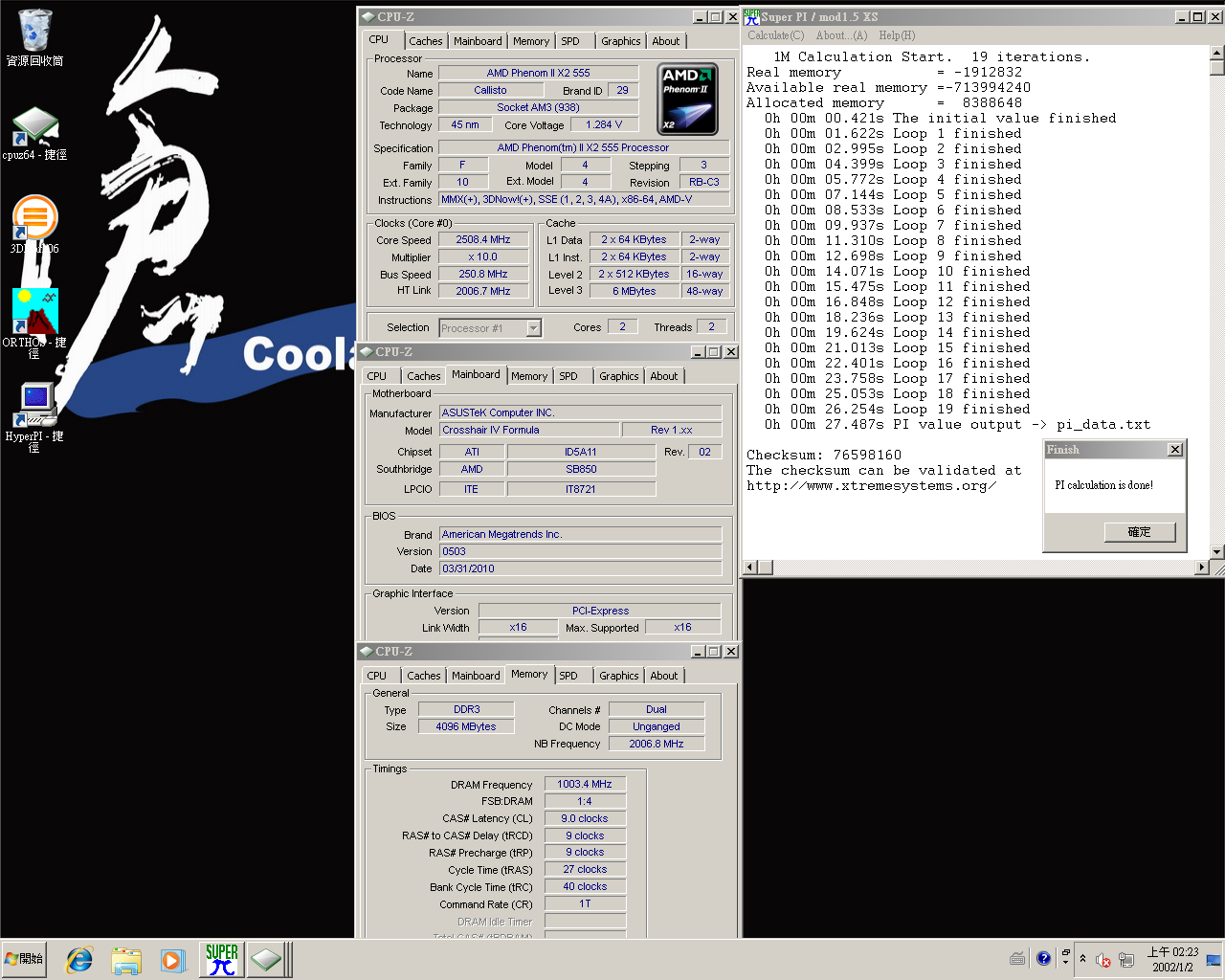Image resolution: width=1225 pixels, height=980 pixels.
Task: Click Super PI horizontal scrollbar left arrow
Action: (x=750, y=568)
